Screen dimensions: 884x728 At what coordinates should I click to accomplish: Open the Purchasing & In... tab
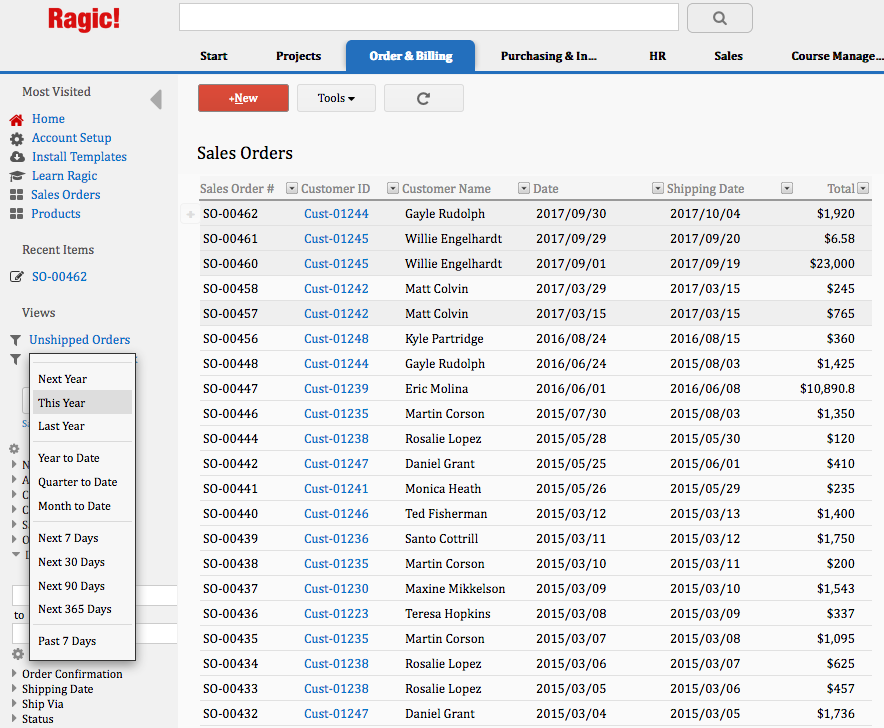click(549, 56)
